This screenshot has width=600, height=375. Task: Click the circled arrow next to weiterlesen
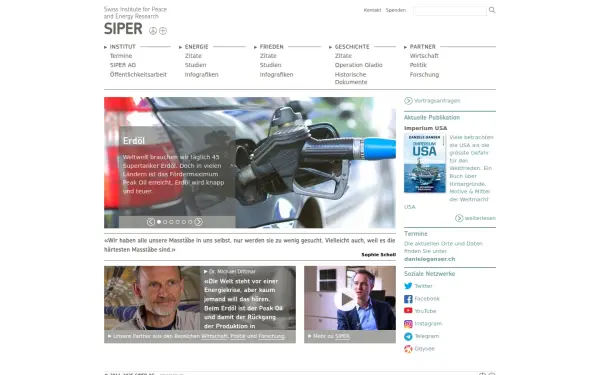click(x=459, y=218)
